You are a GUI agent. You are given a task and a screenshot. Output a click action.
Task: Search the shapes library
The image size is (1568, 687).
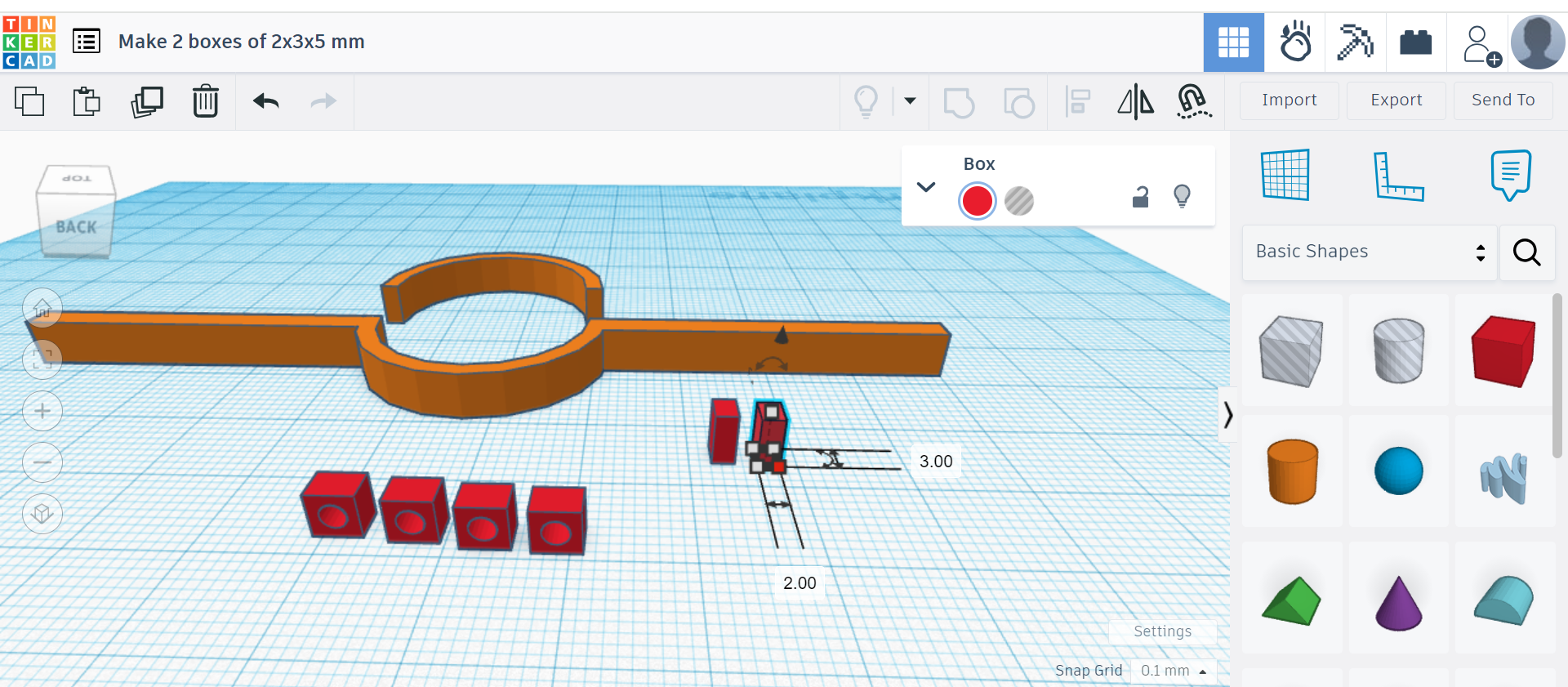coord(1527,252)
